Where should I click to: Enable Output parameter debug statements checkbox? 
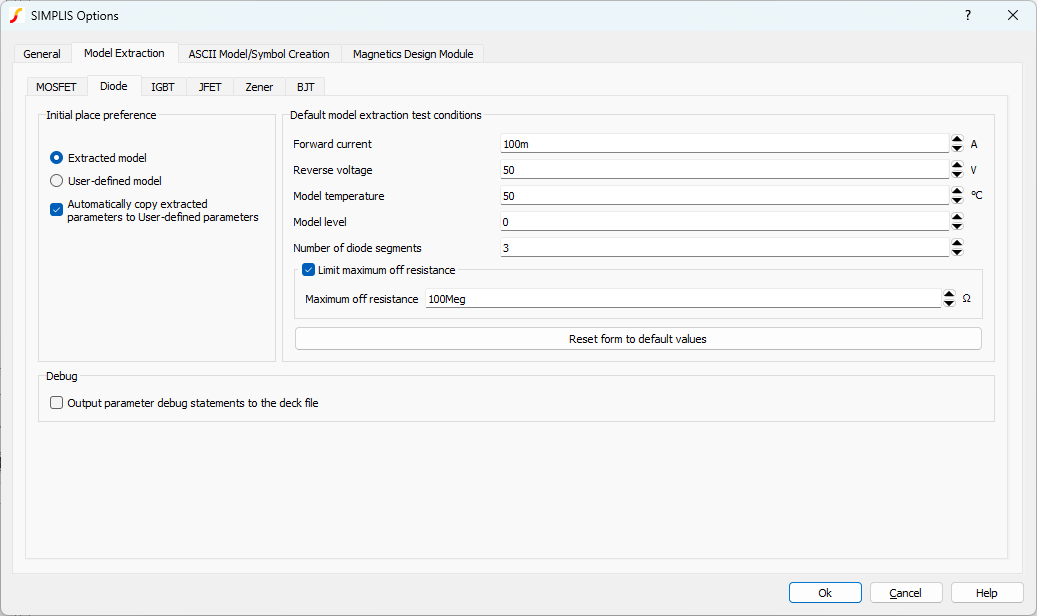point(57,403)
